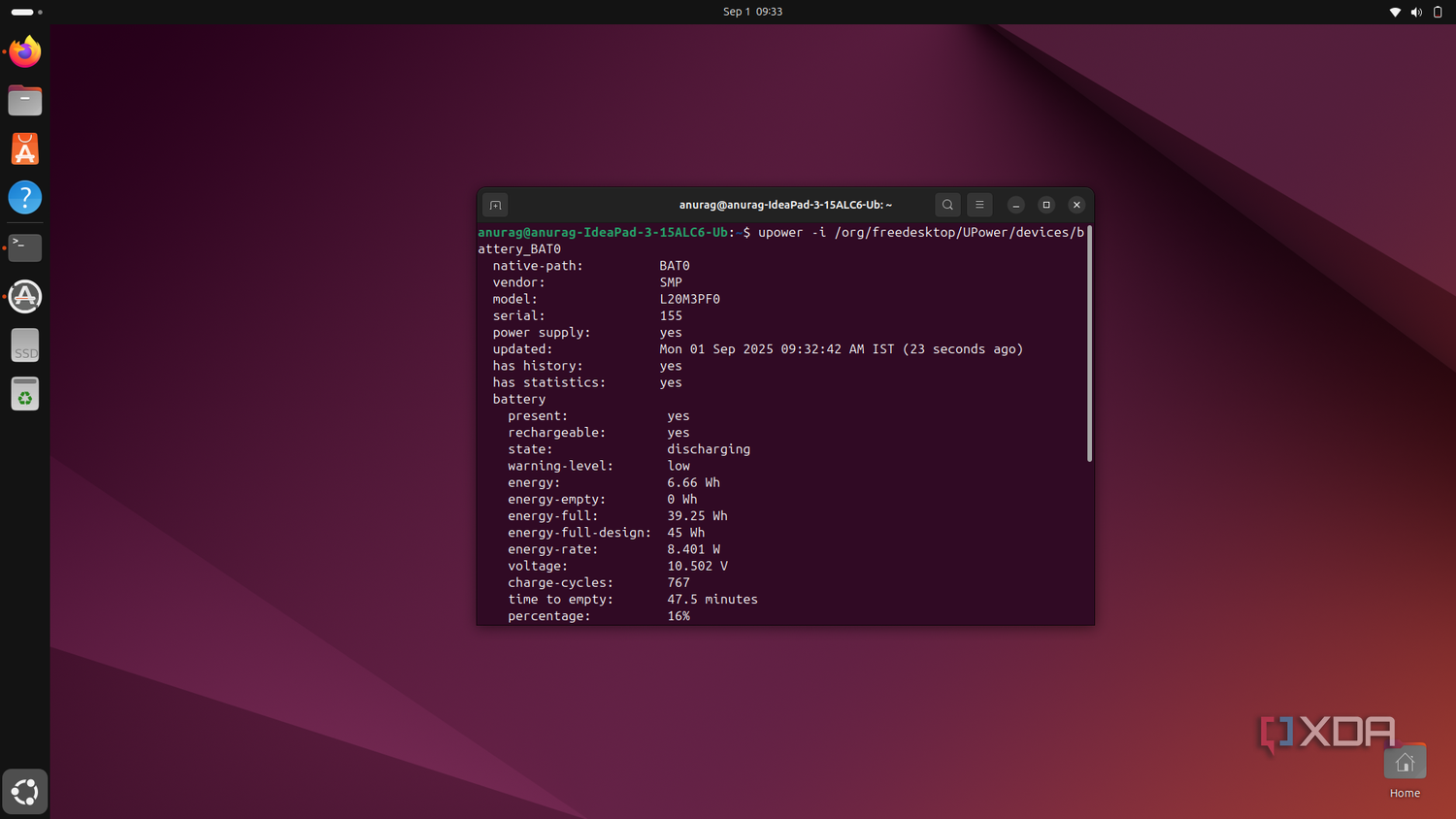Open the Files manager in dock

tap(25, 100)
